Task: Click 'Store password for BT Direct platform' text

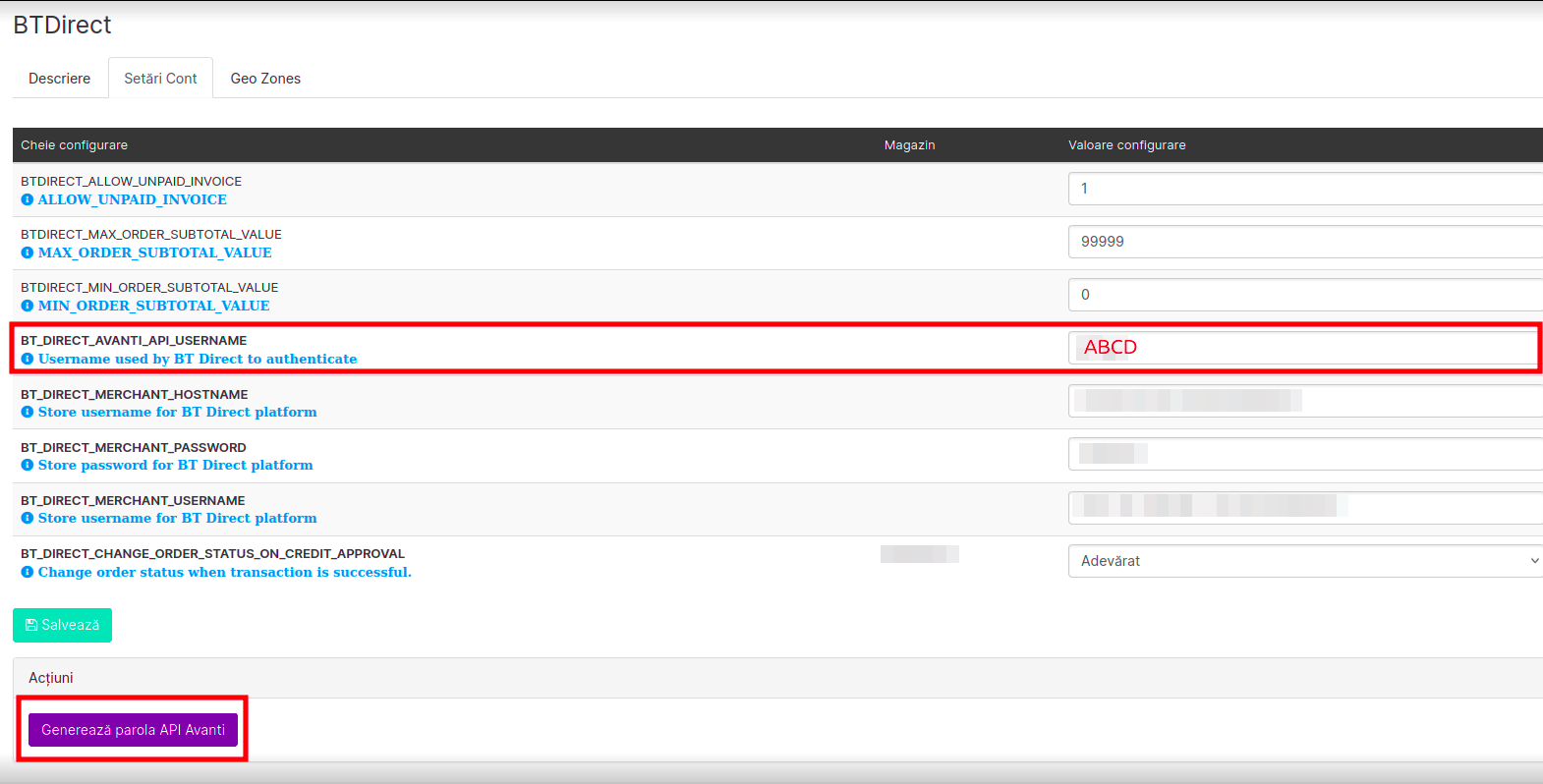Action: pos(176,465)
